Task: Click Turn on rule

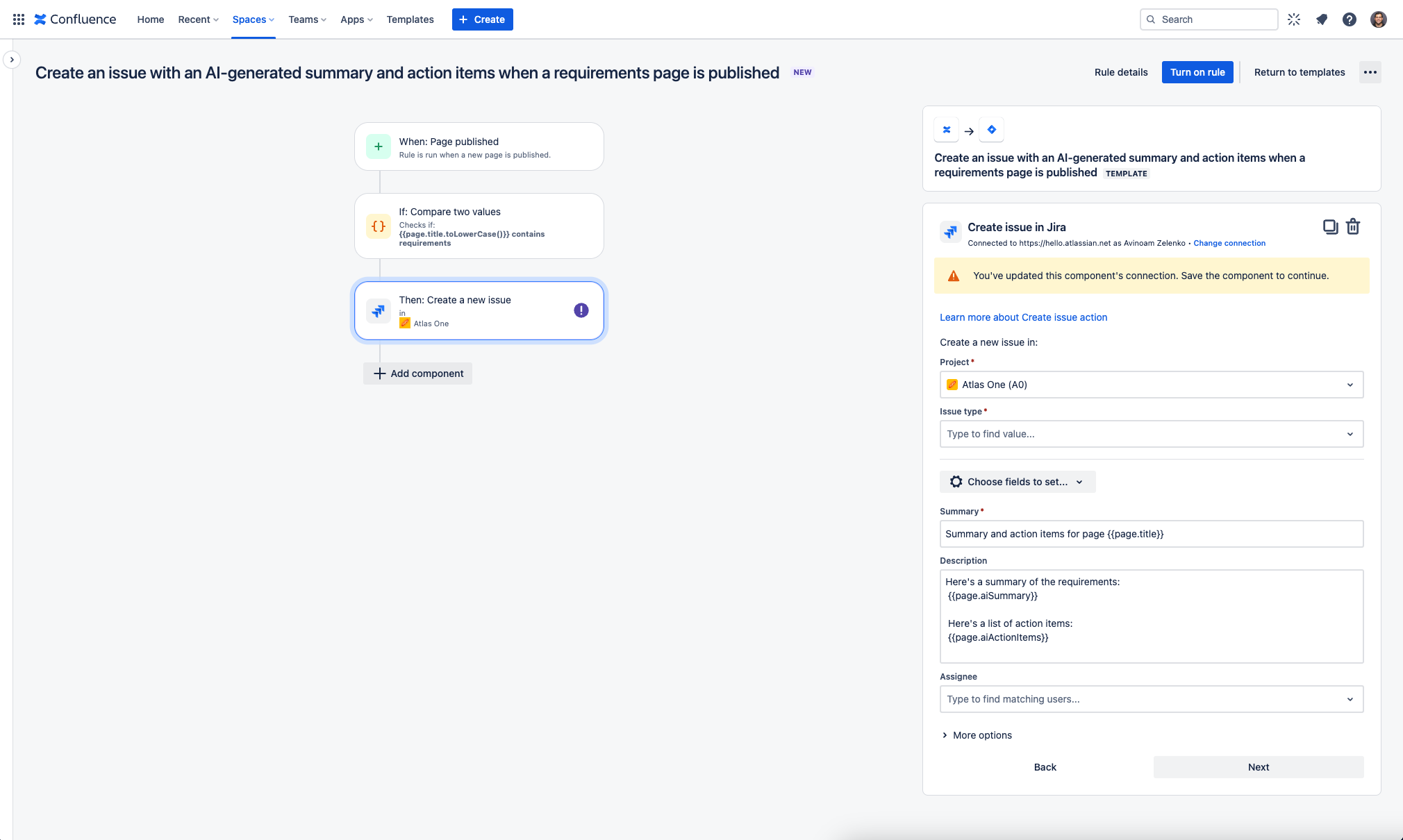Action: coord(1197,72)
